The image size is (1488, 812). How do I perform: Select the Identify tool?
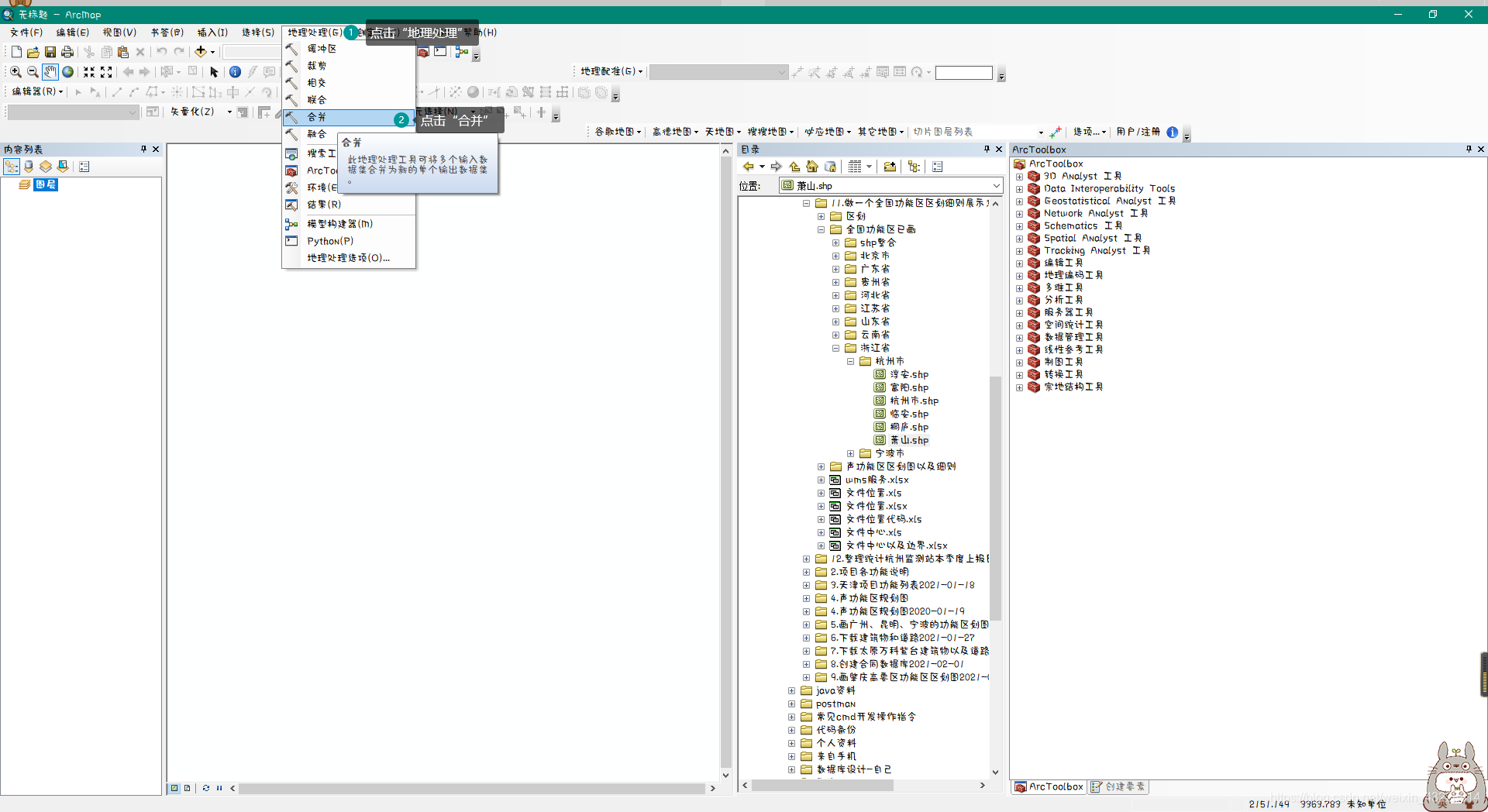[235, 72]
